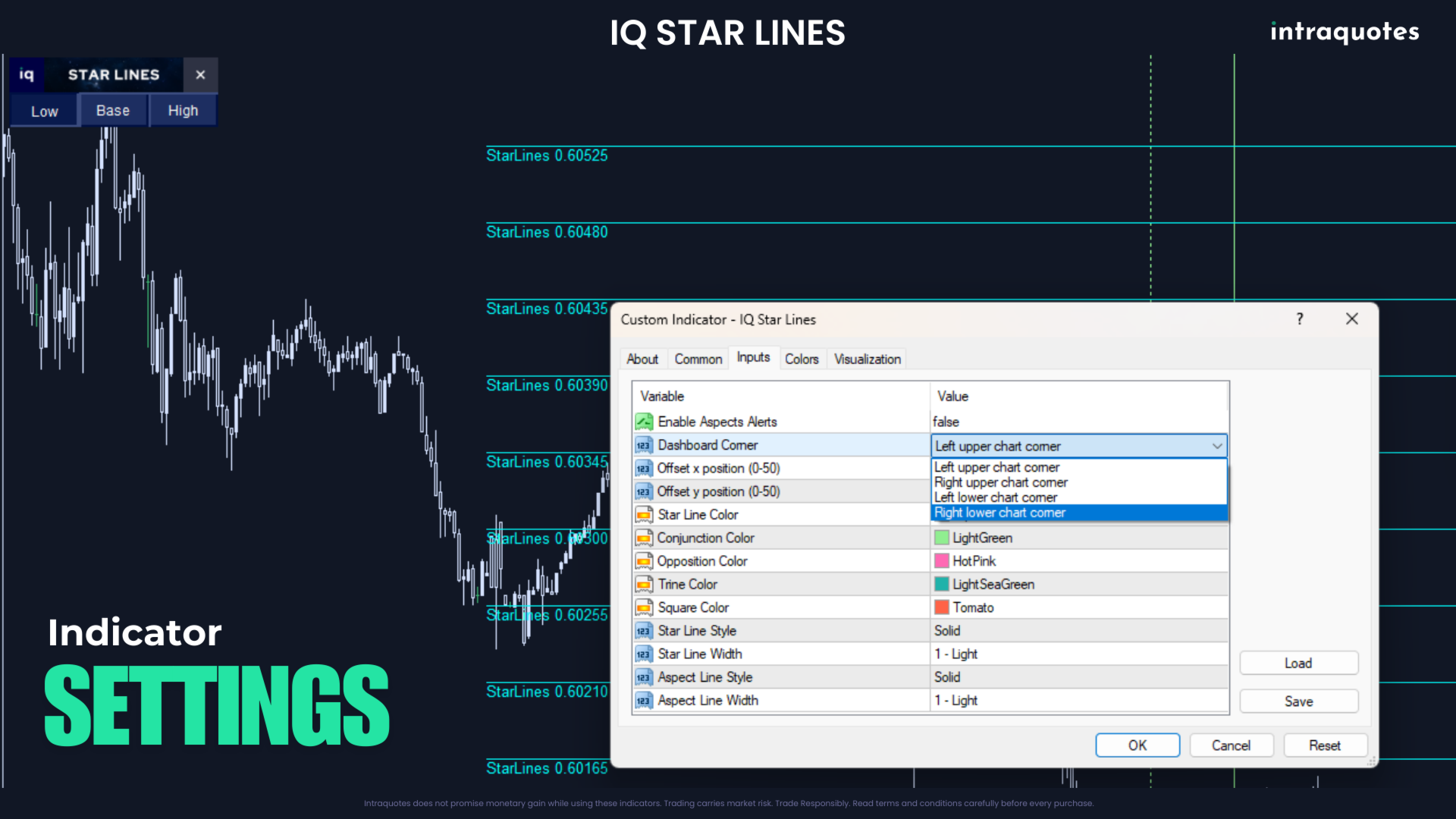Click the Star Line Width variable icon
1456x819 pixels.
644,654
